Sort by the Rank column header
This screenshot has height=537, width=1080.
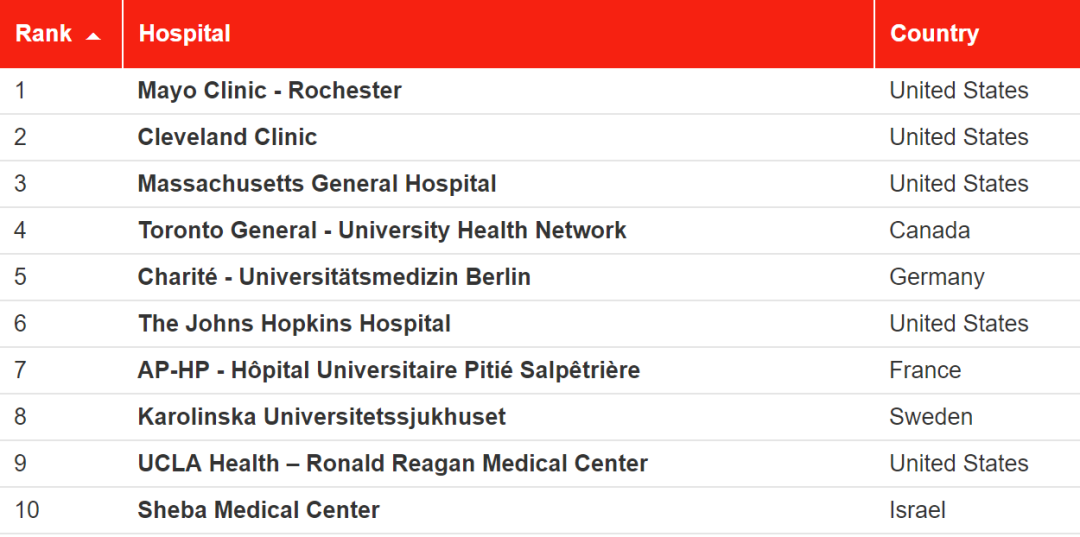(61, 34)
